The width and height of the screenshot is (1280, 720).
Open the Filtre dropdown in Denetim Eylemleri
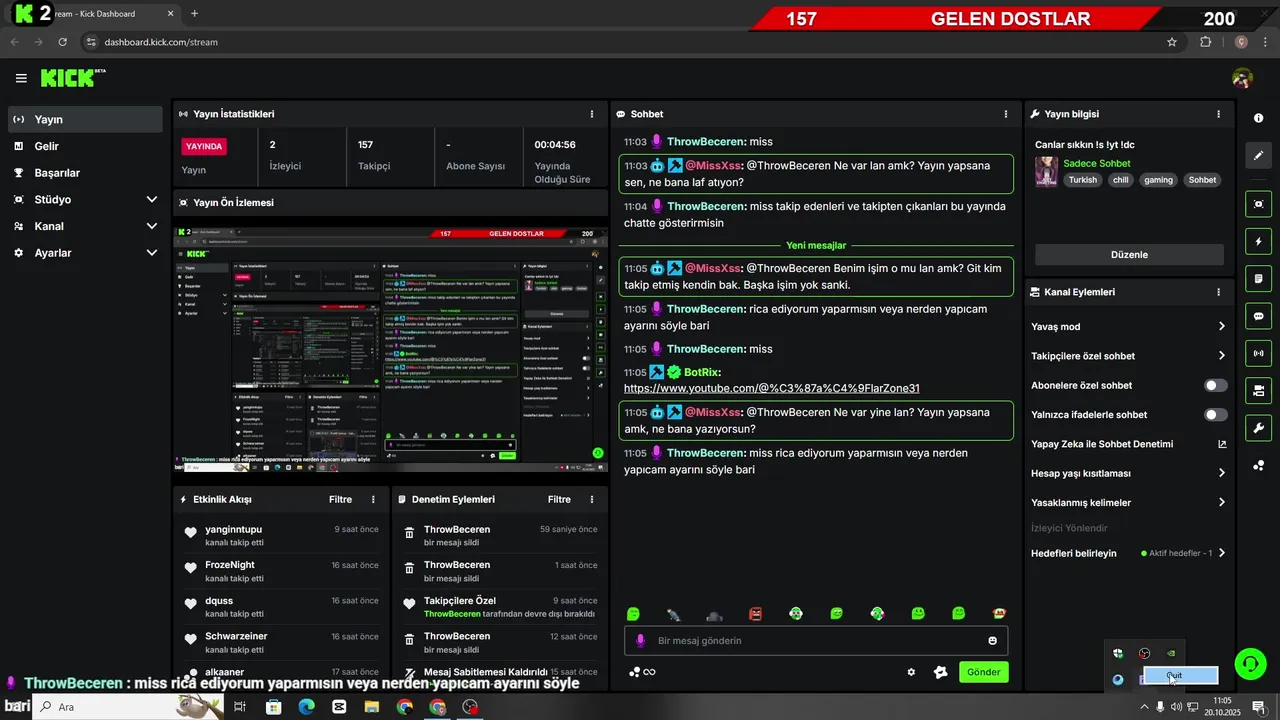tap(559, 499)
